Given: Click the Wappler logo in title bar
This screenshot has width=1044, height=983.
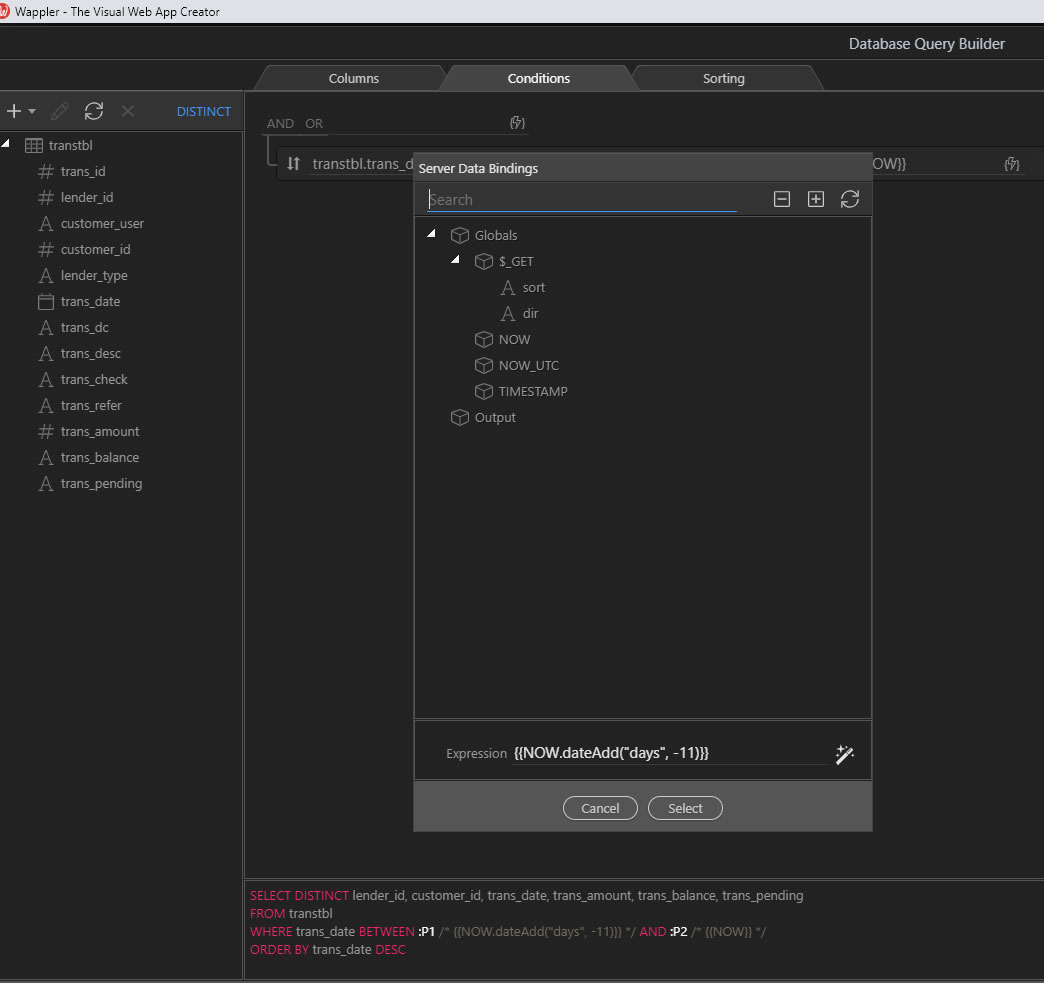Looking at the screenshot, I should click(4, 11).
